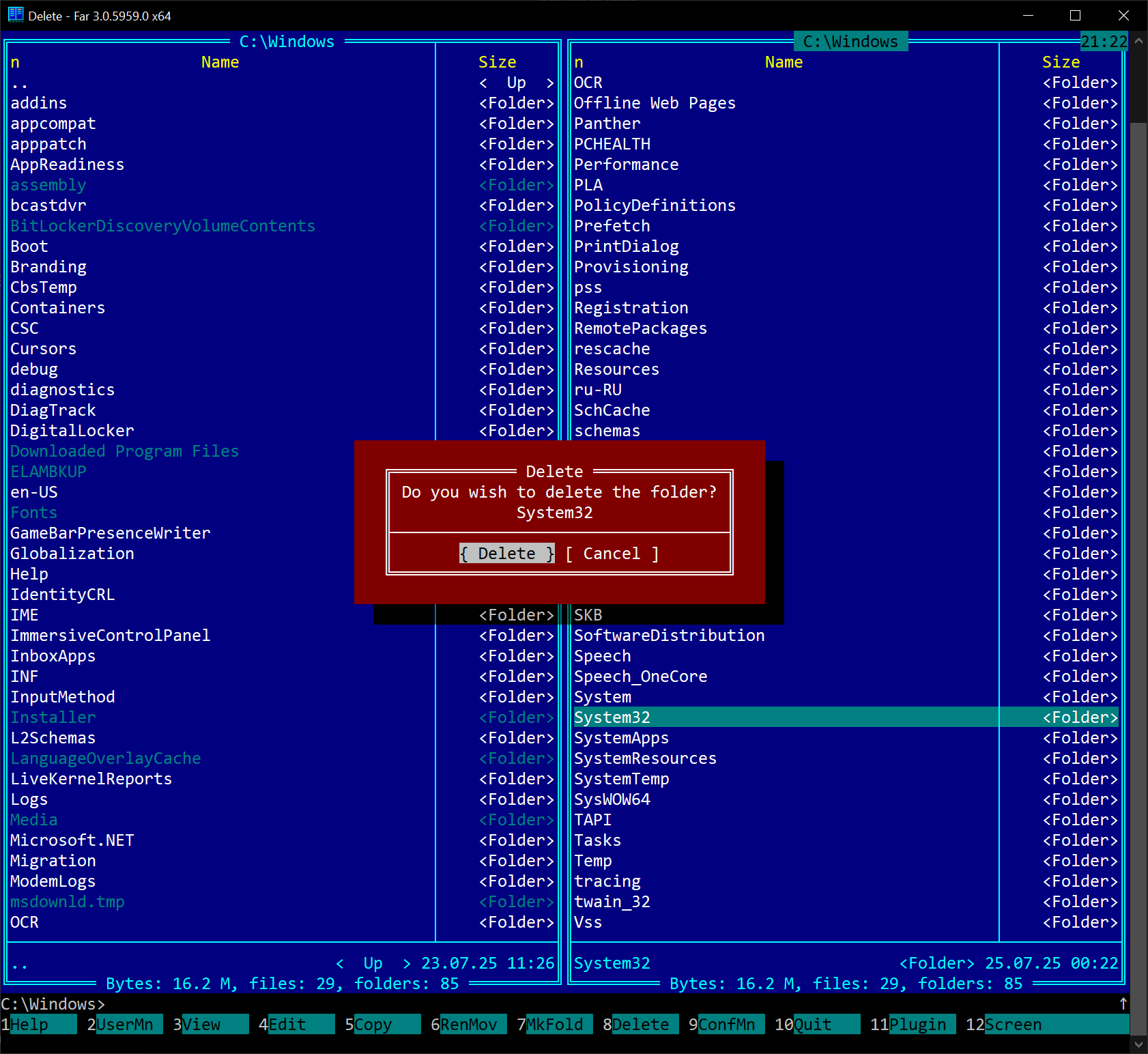This screenshot has height=1054, width=1148.
Task: Select the SoftwareDistribution folder
Action: click(x=846, y=636)
